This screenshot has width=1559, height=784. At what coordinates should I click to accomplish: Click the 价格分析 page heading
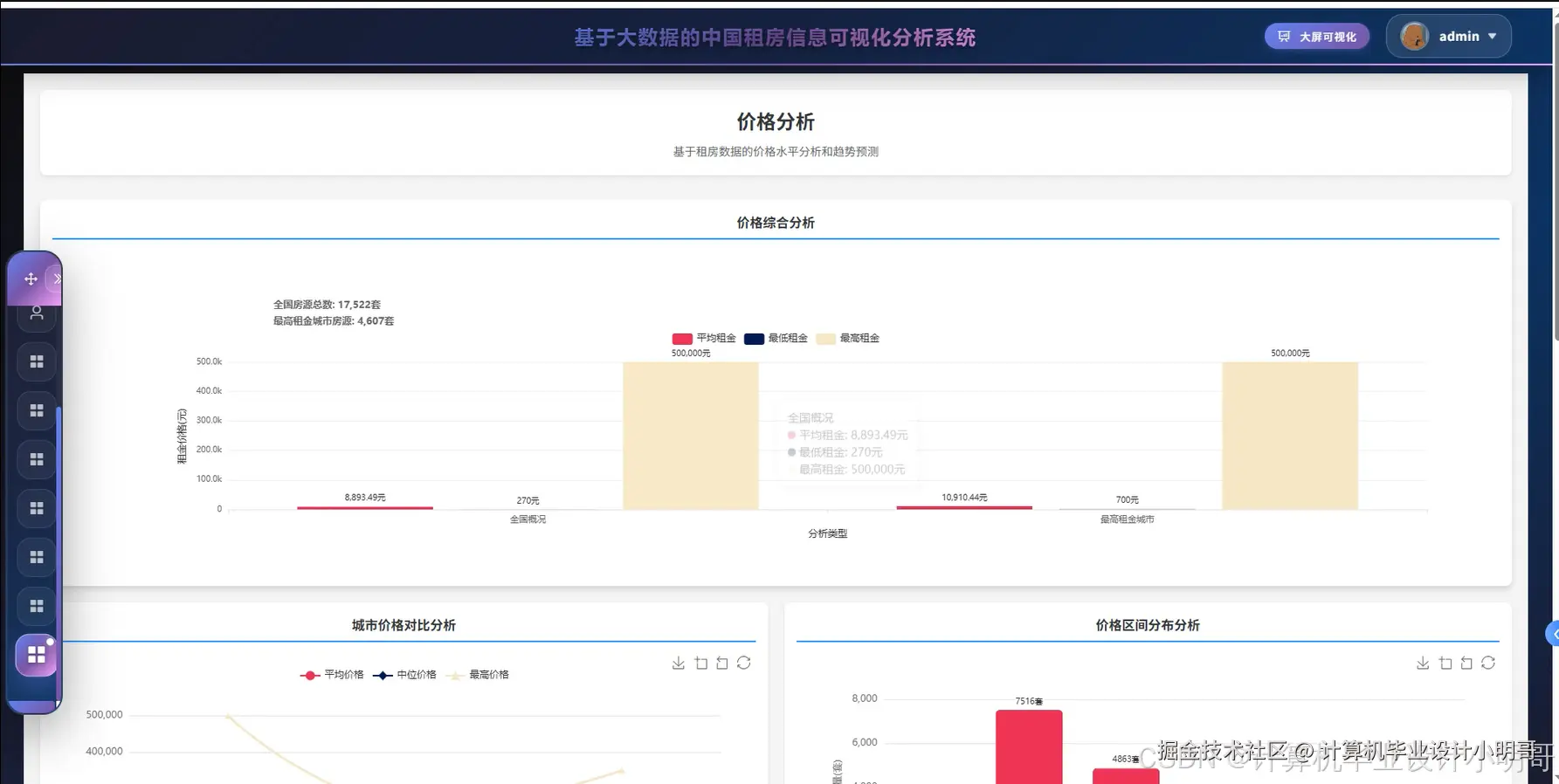[776, 122]
